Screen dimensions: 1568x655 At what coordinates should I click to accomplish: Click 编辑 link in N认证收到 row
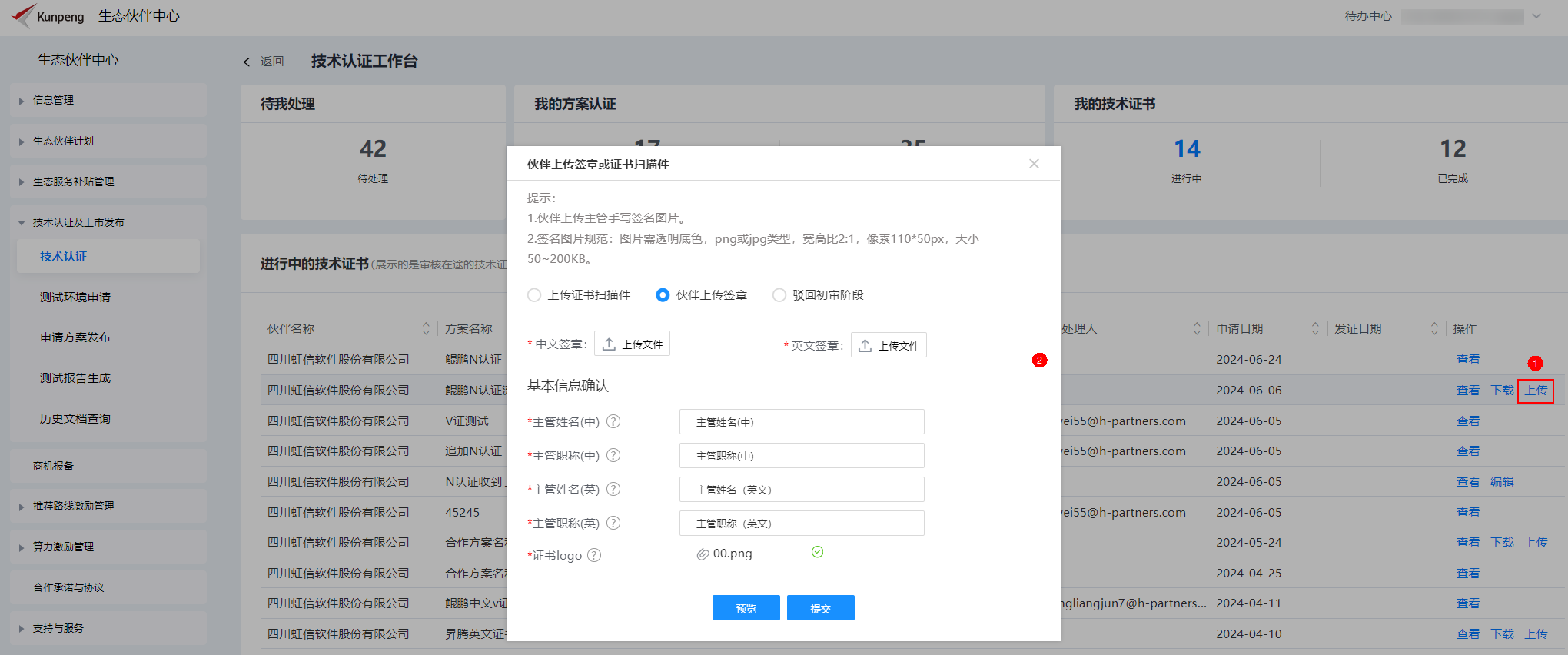(x=1502, y=482)
